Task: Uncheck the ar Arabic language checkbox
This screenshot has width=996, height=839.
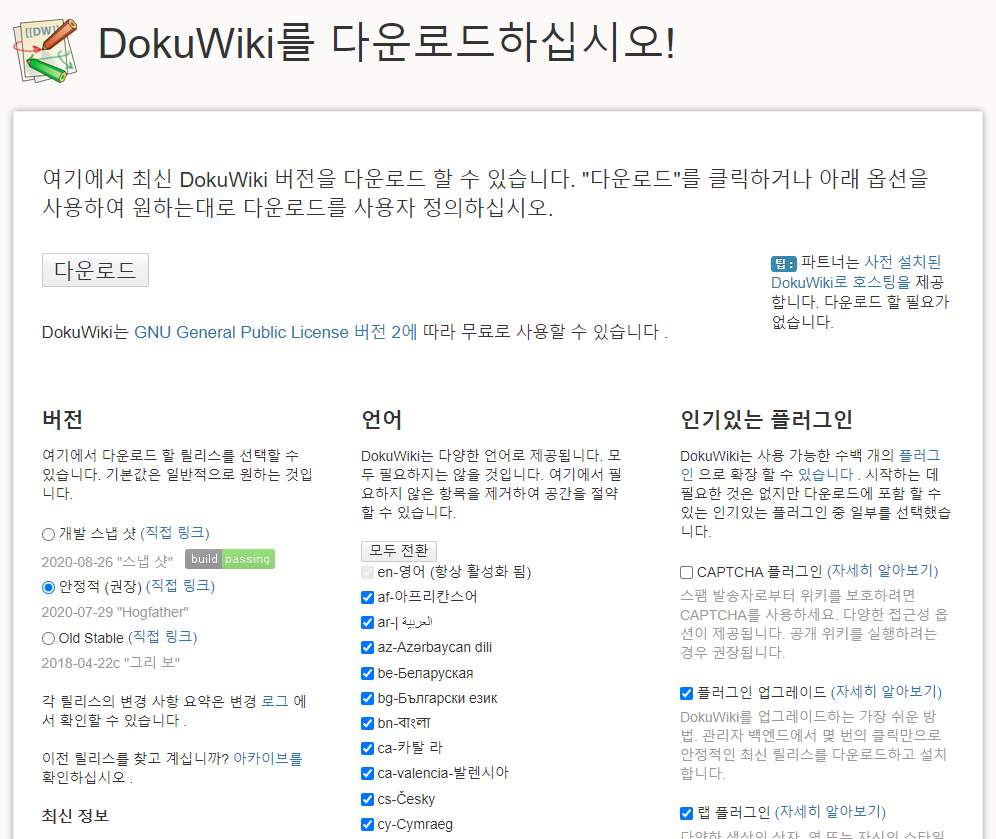Action: [x=367, y=622]
